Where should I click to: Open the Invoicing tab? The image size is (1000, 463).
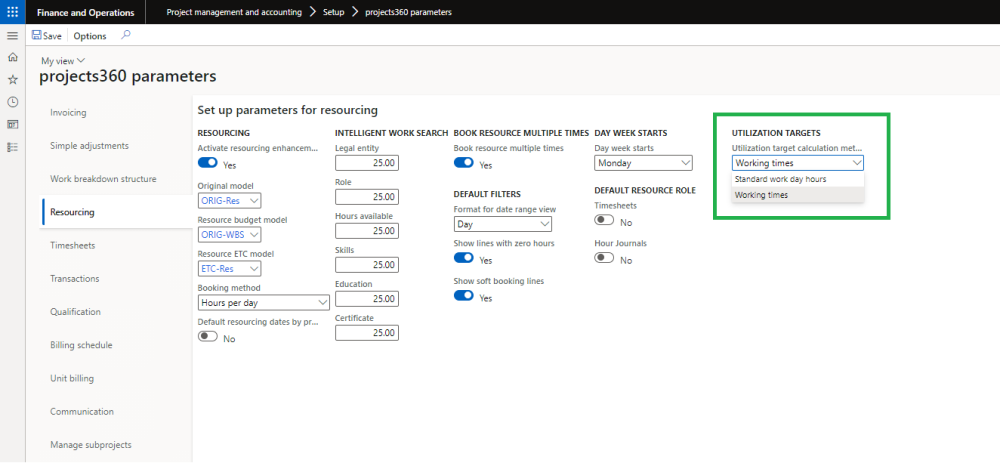coord(68,112)
